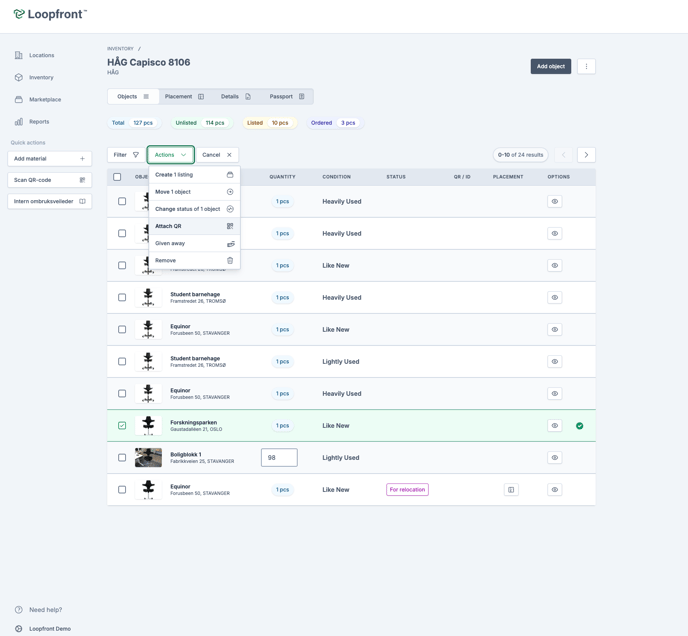Open the Marketplace sidebar item
The width and height of the screenshot is (688, 636).
(38, 100)
